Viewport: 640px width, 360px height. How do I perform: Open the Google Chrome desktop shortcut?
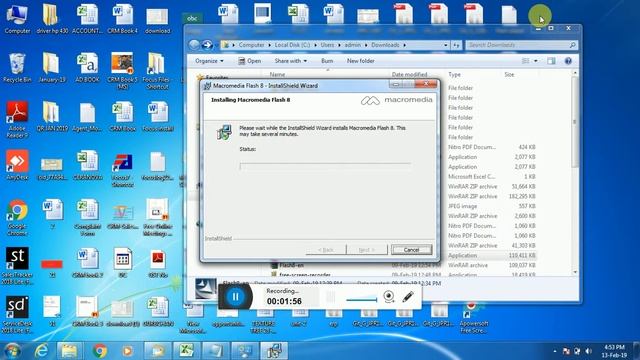coord(17,218)
